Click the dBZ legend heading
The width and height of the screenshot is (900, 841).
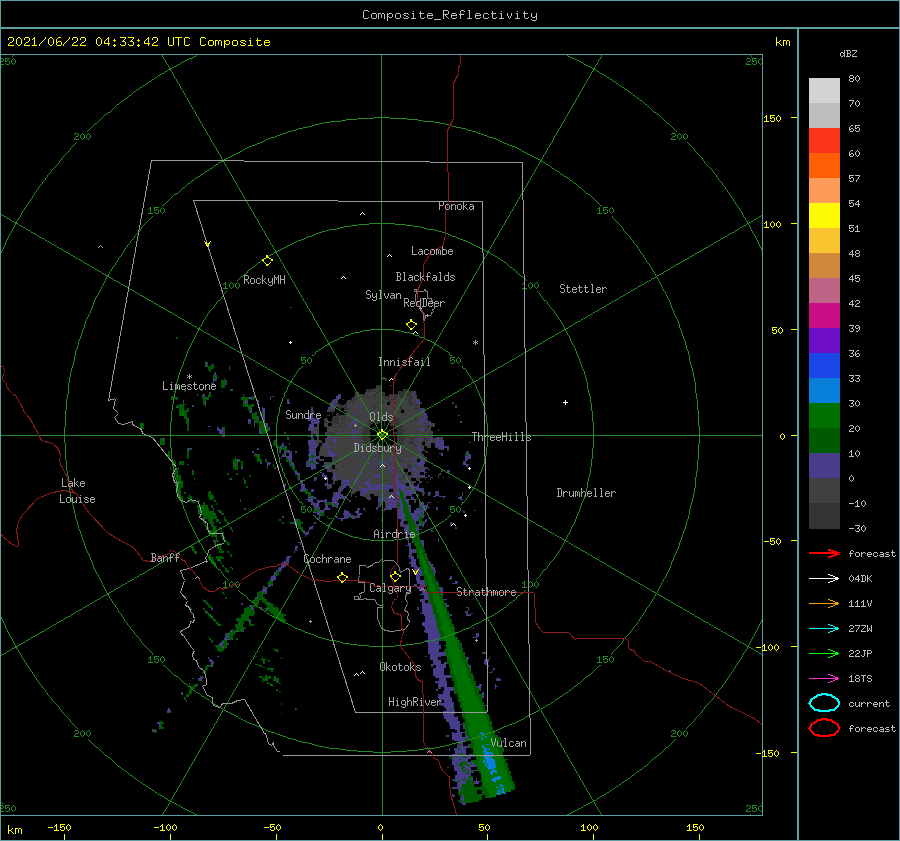click(848, 54)
